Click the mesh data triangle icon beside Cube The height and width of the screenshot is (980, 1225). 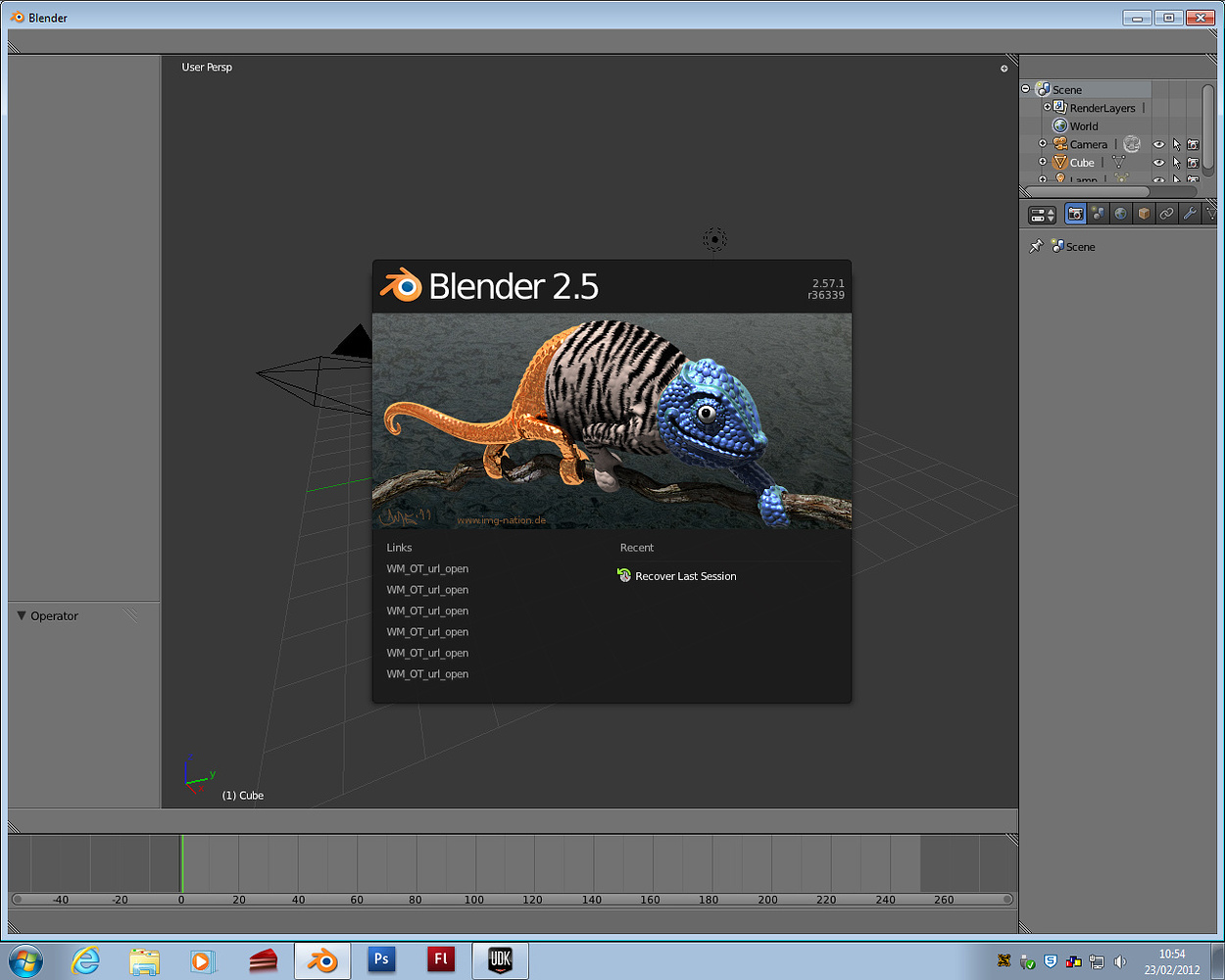(1119, 163)
